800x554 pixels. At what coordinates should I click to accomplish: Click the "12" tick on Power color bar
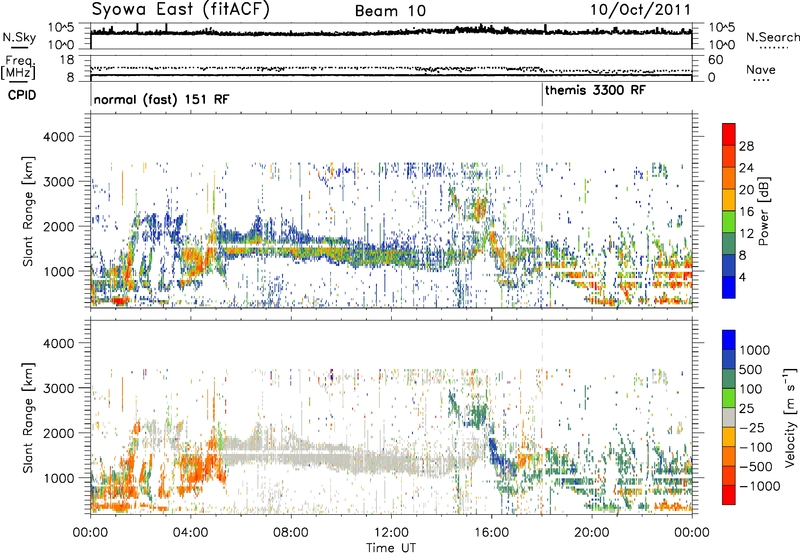[746, 234]
